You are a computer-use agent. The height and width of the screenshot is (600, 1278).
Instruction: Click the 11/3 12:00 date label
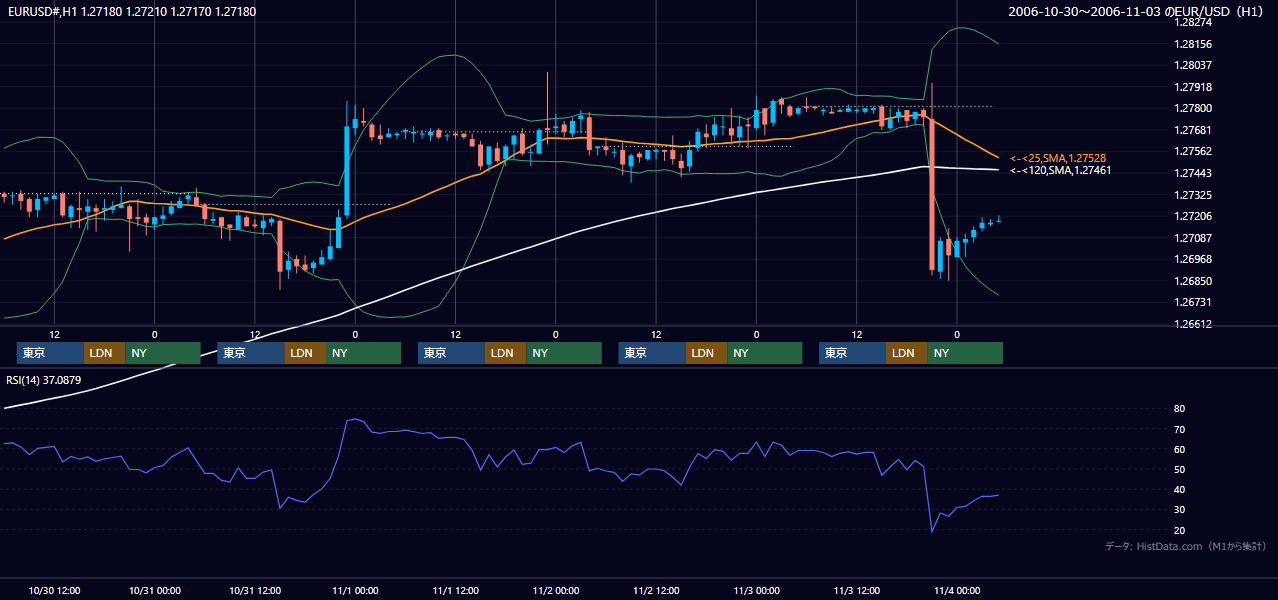pos(856,591)
